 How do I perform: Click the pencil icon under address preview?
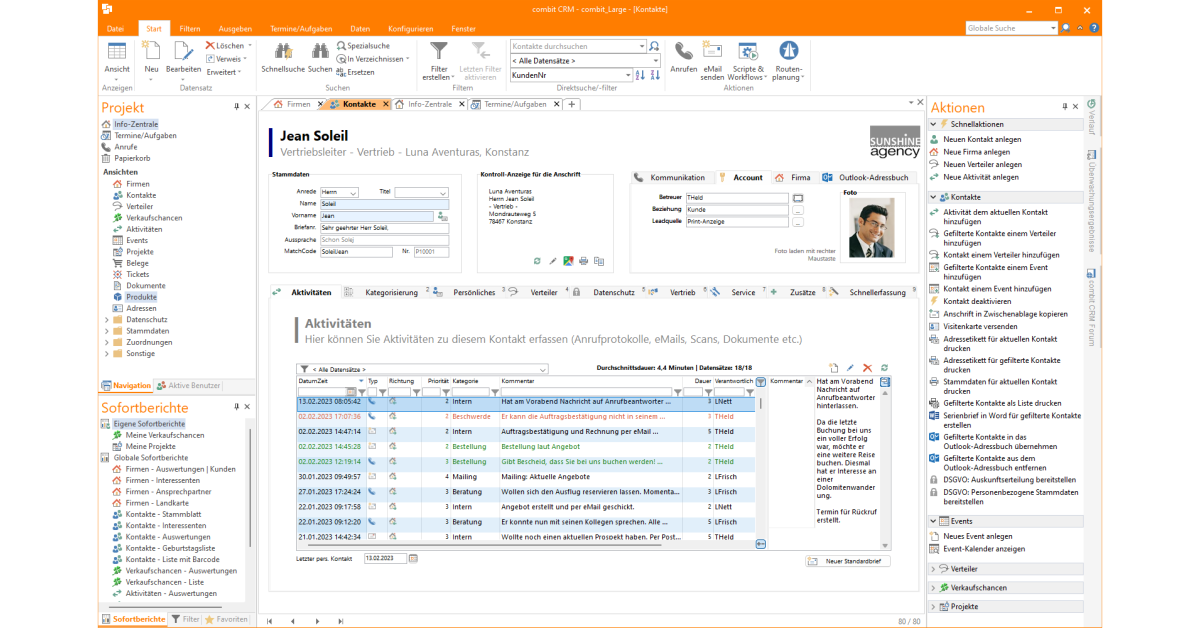coord(553,261)
